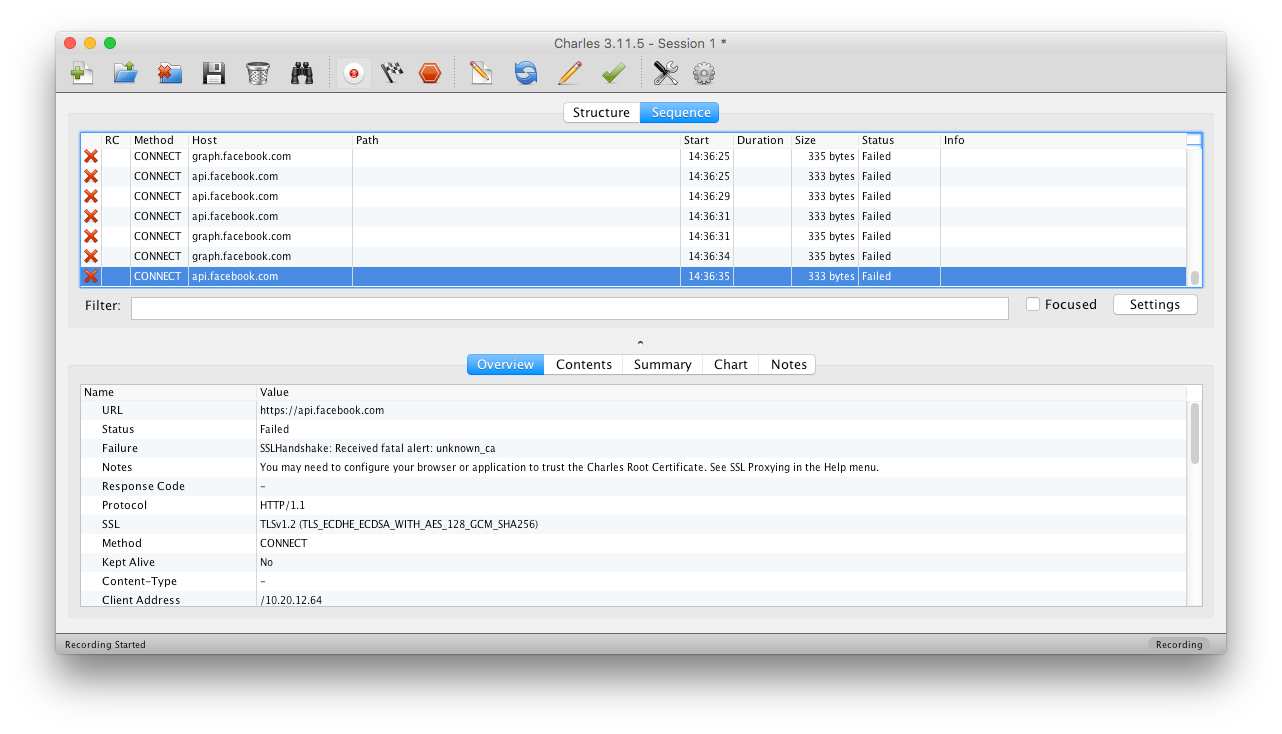
Task: Switch to the Sequence view
Action: 680,113
